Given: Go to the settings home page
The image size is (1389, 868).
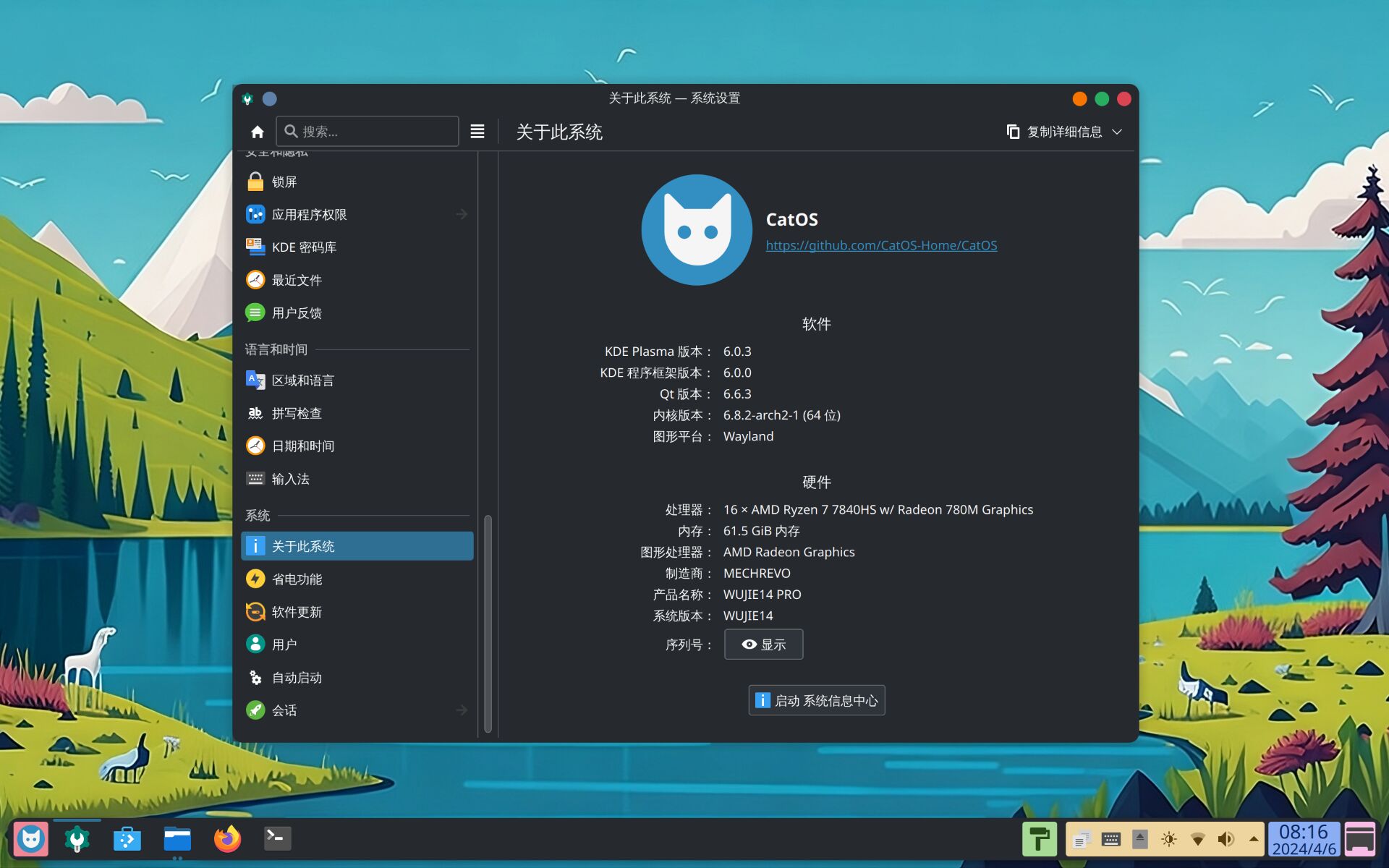Looking at the screenshot, I should 257,132.
